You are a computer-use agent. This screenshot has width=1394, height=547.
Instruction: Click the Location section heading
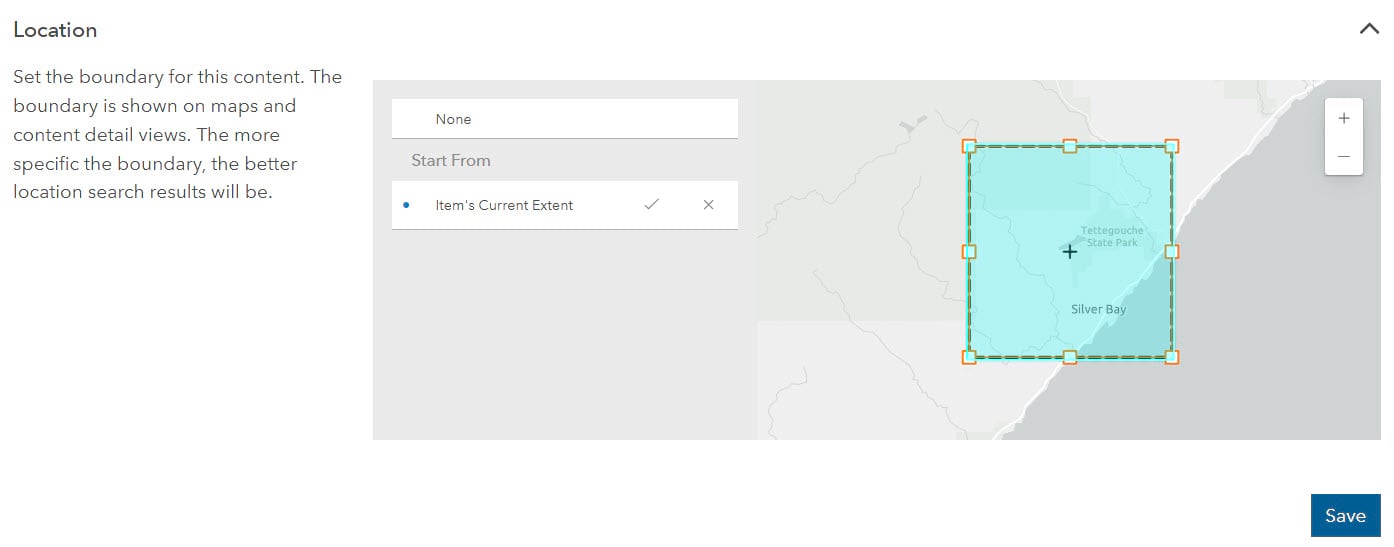pyautogui.click(x=55, y=30)
